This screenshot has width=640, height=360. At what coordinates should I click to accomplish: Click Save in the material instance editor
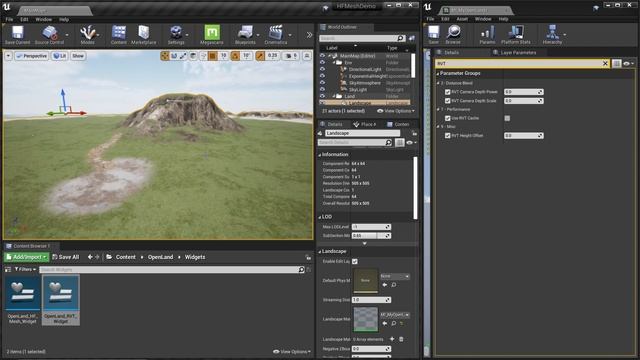tap(433, 35)
